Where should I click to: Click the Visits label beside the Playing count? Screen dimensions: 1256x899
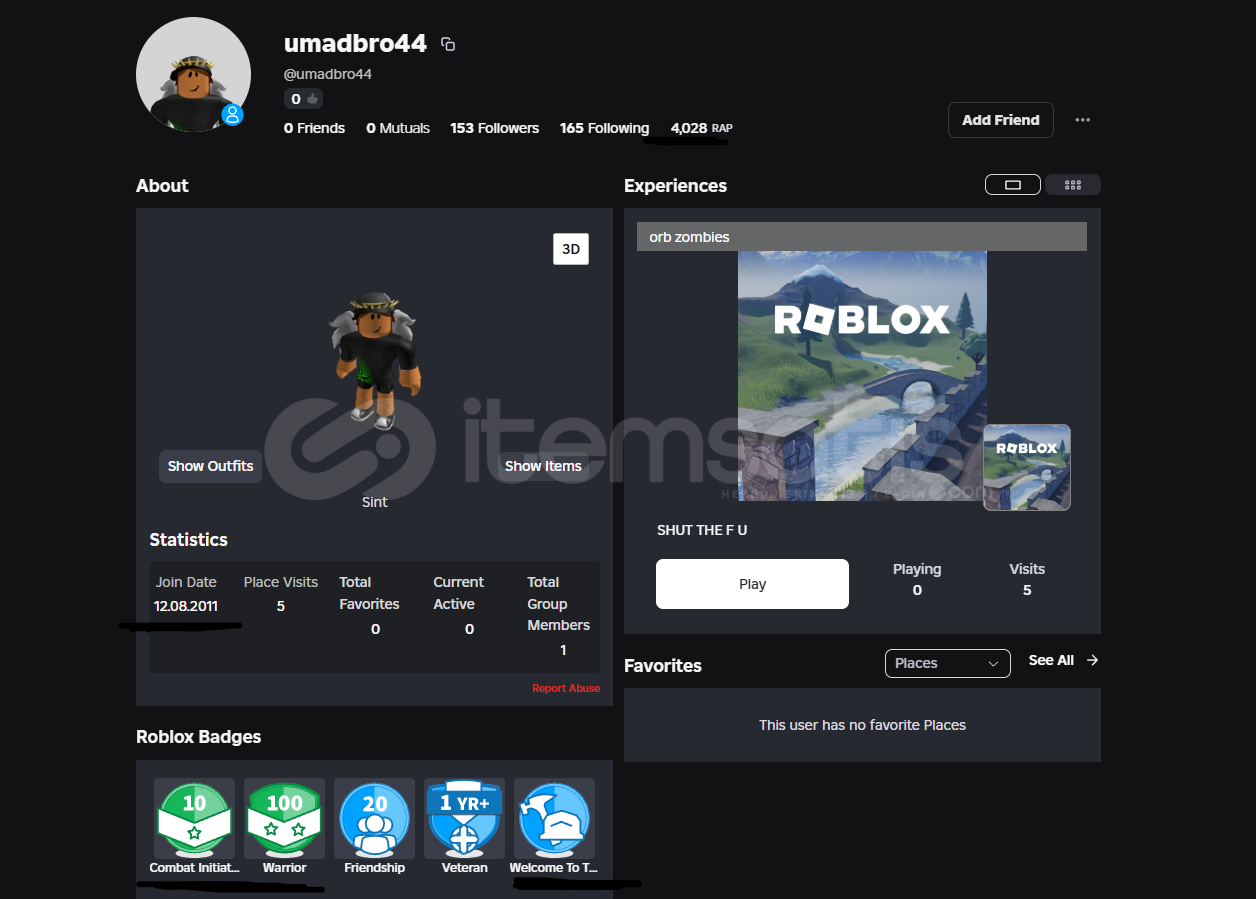(x=1027, y=569)
